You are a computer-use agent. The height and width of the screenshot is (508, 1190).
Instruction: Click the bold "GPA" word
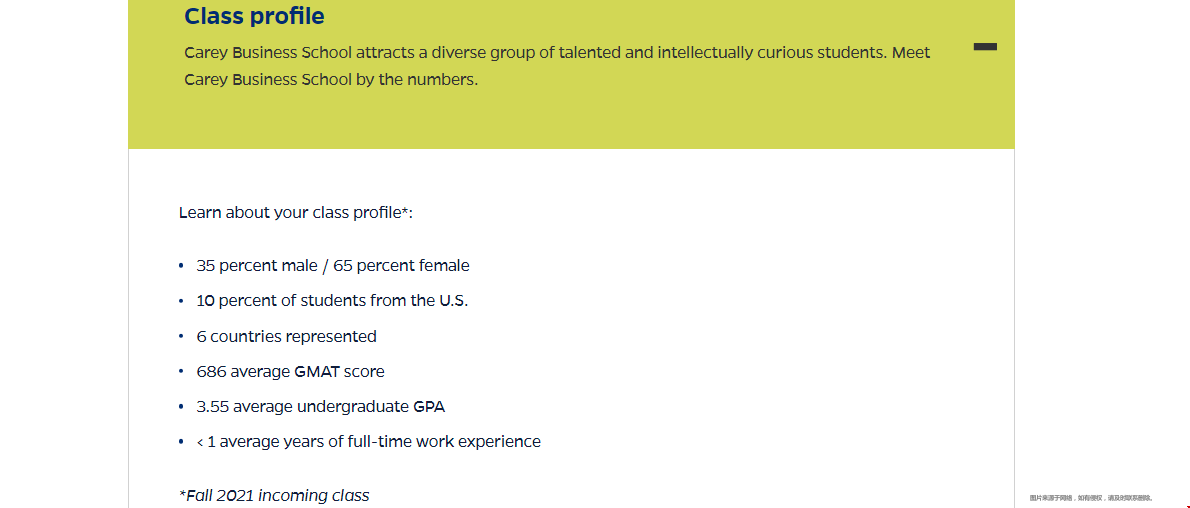click(x=430, y=407)
